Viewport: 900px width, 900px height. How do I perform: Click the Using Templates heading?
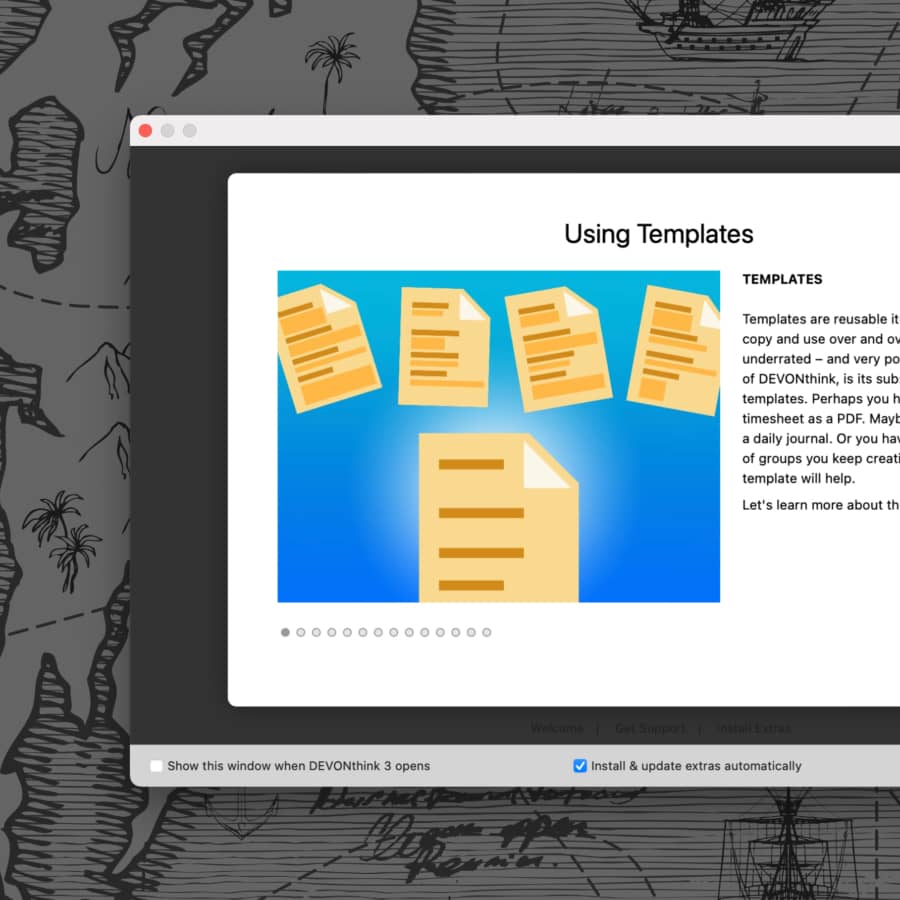pos(658,234)
